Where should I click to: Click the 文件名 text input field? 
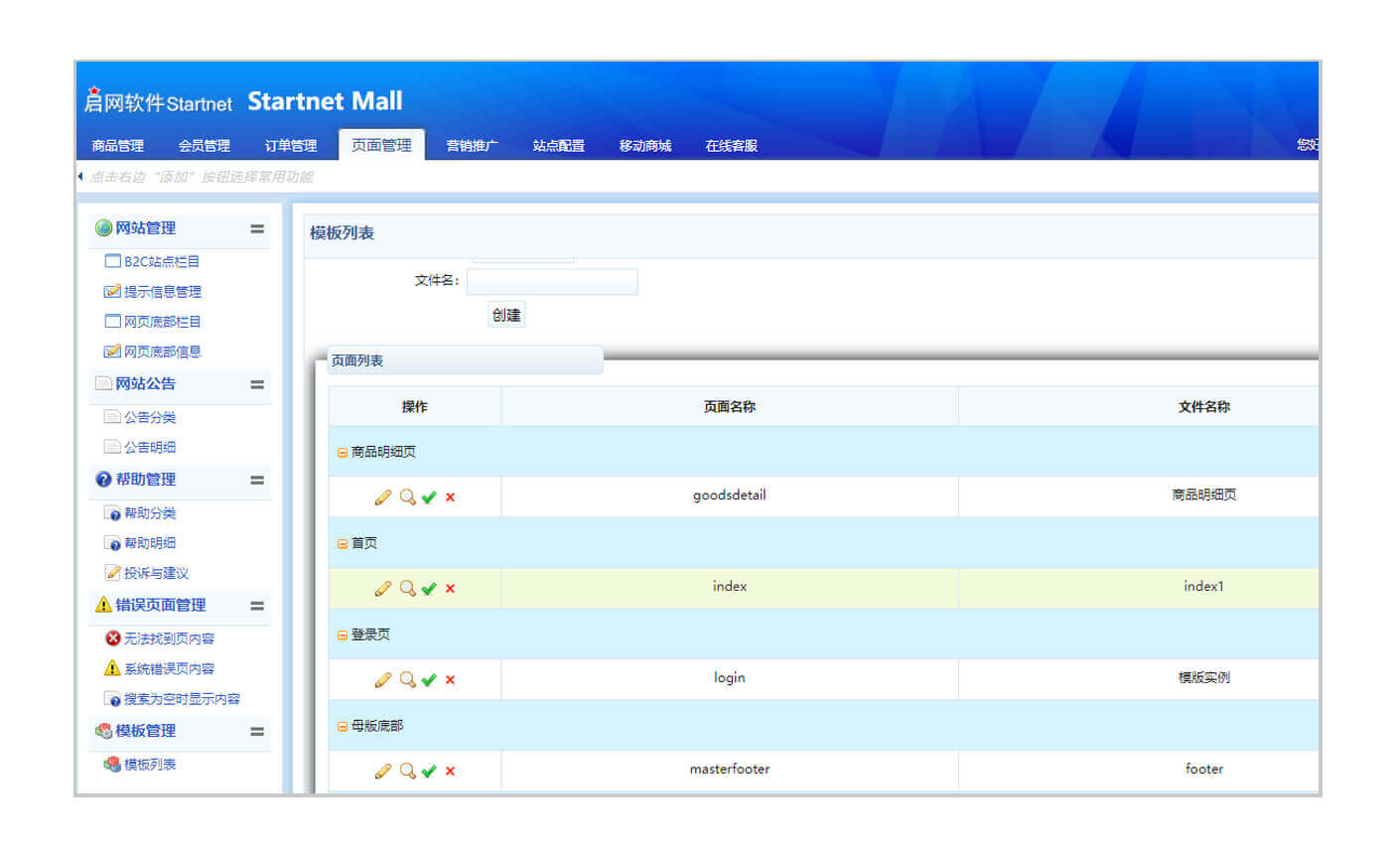(552, 282)
